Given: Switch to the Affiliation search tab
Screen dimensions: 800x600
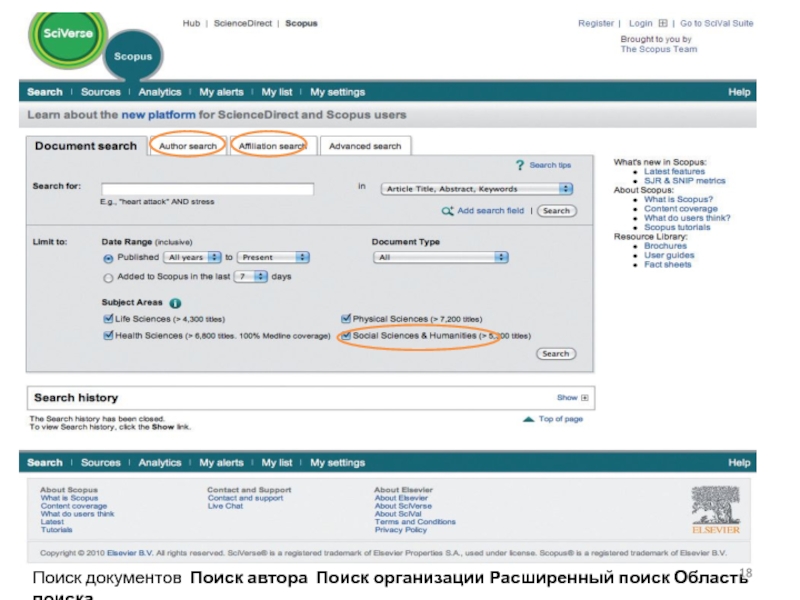Looking at the screenshot, I should (x=272, y=146).
